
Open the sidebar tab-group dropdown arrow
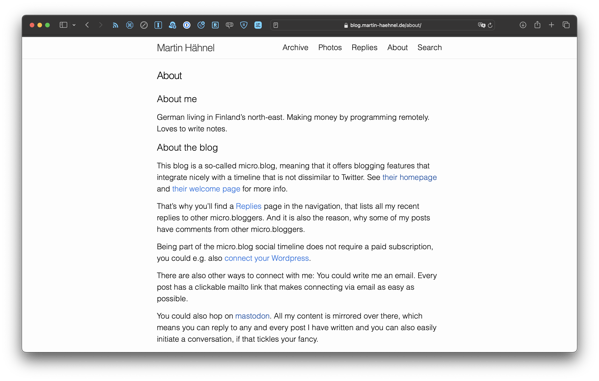pyautogui.click(x=74, y=25)
